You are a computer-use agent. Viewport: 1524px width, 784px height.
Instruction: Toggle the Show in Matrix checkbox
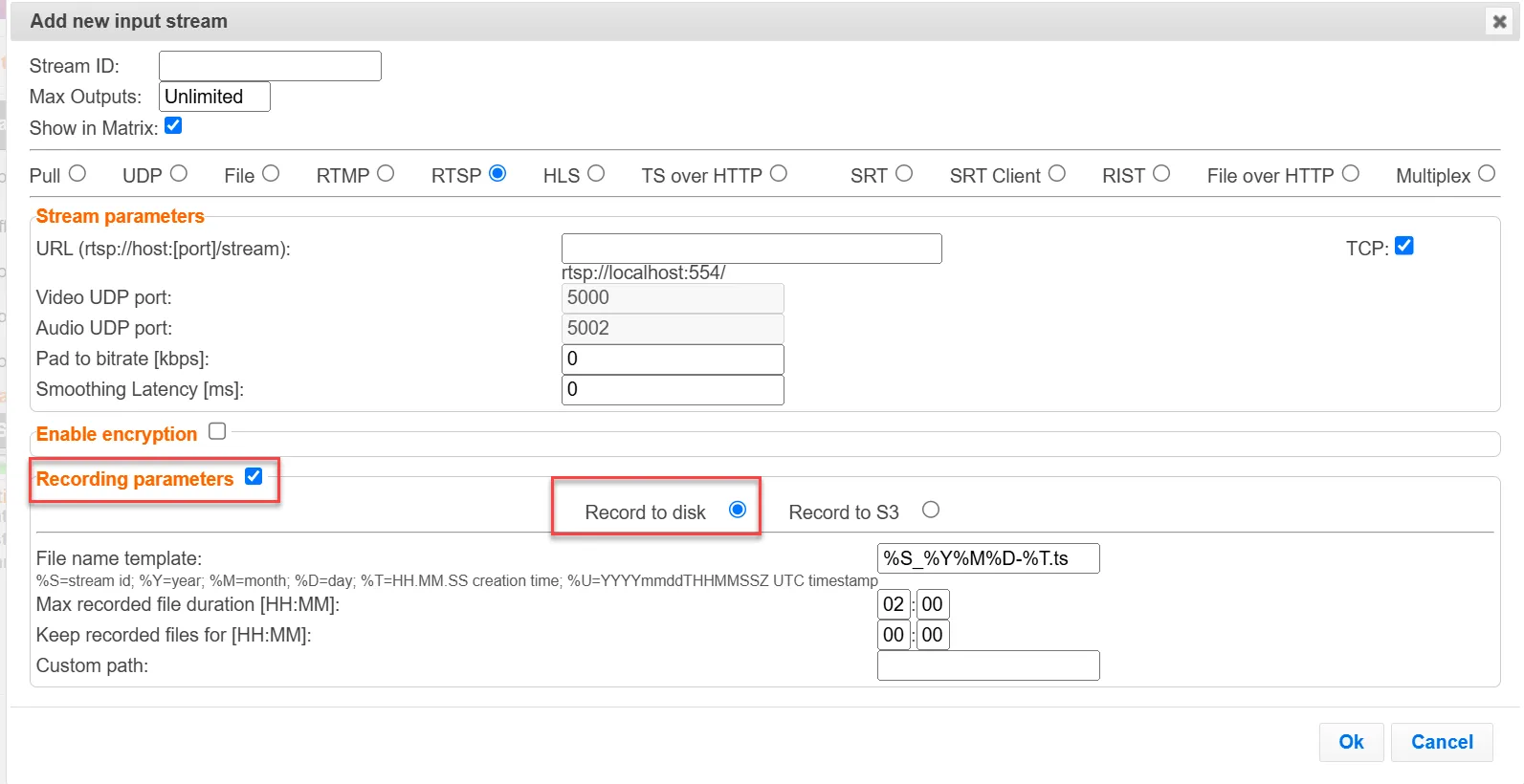click(x=173, y=125)
